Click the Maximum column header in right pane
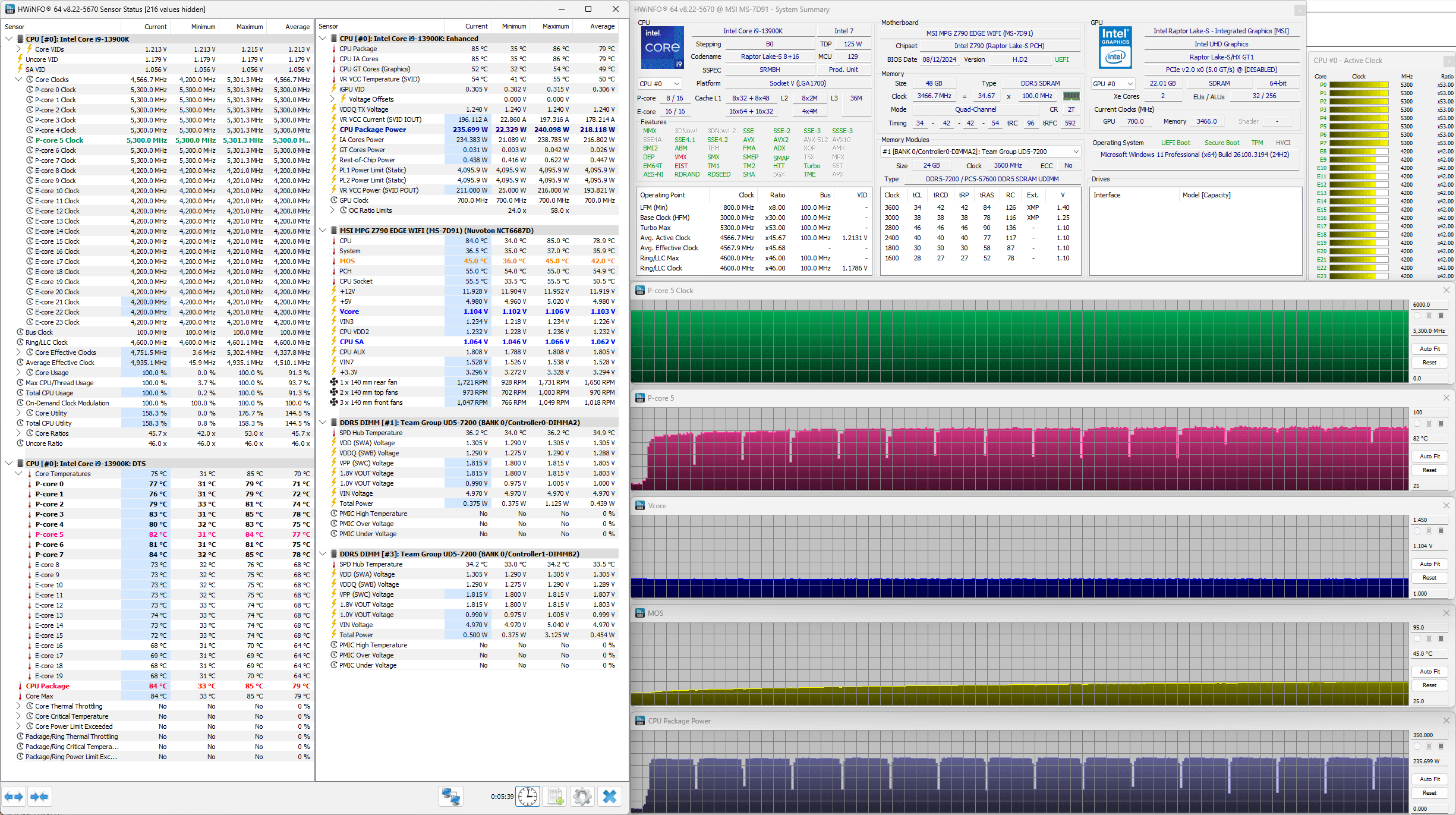 click(551, 26)
